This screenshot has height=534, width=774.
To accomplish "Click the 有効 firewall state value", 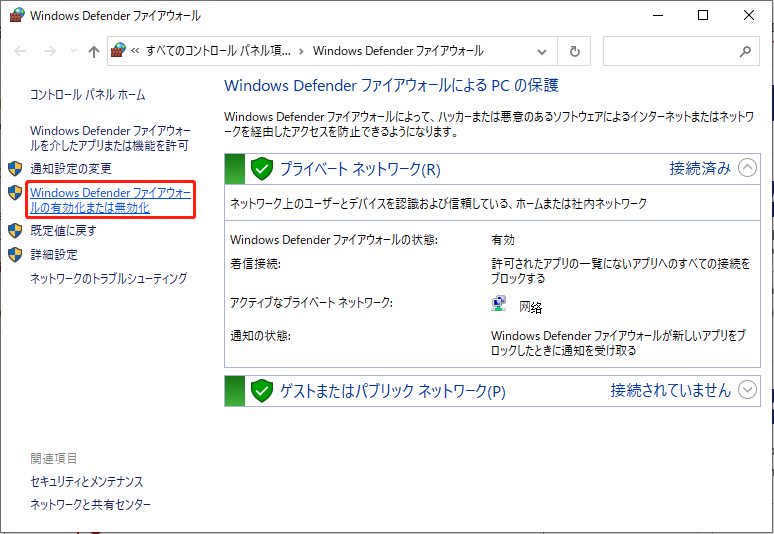I will pyautogui.click(x=503, y=240).
